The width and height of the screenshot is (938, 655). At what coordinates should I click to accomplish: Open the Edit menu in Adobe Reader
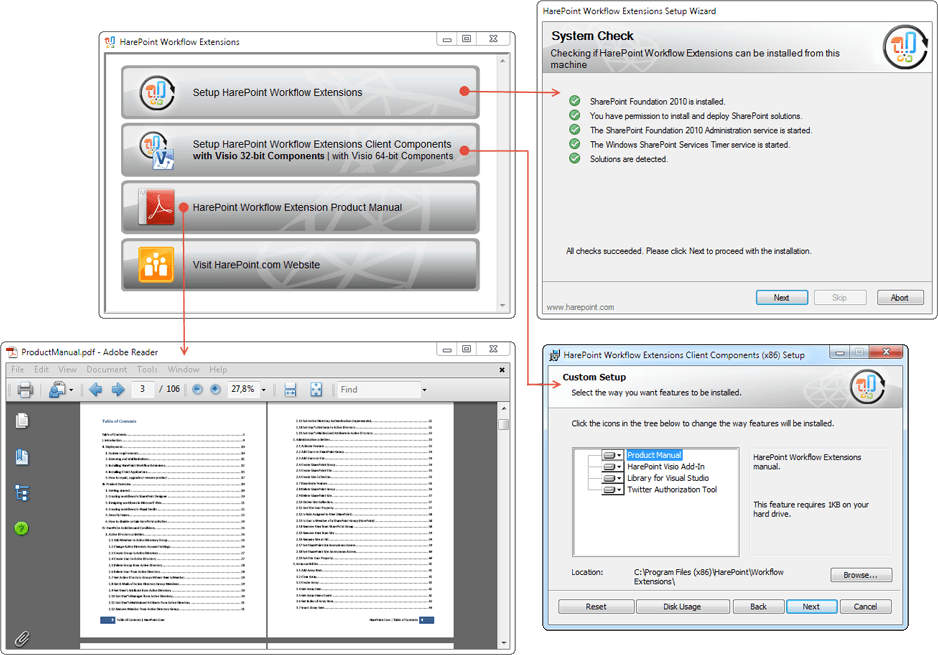(x=41, y=370)
